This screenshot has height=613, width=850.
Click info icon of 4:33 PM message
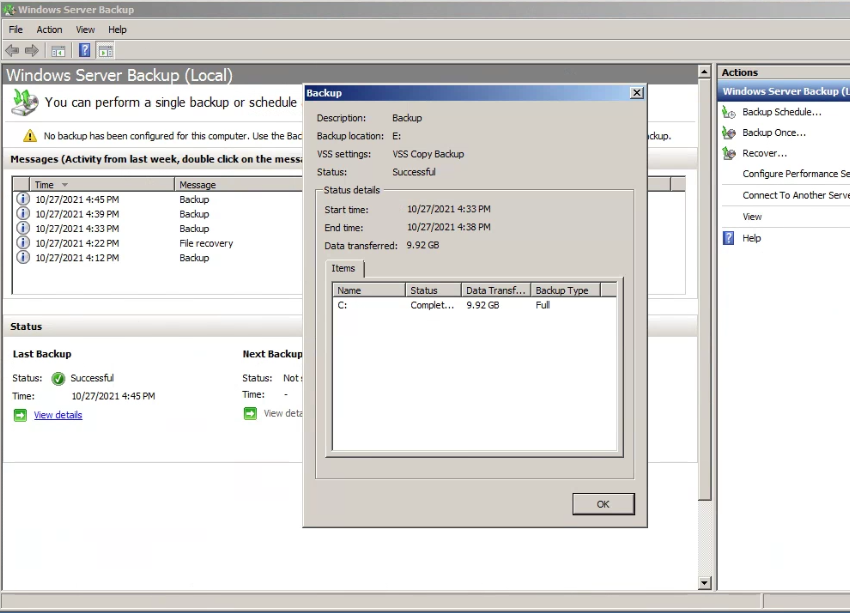(x=23, y=228)
